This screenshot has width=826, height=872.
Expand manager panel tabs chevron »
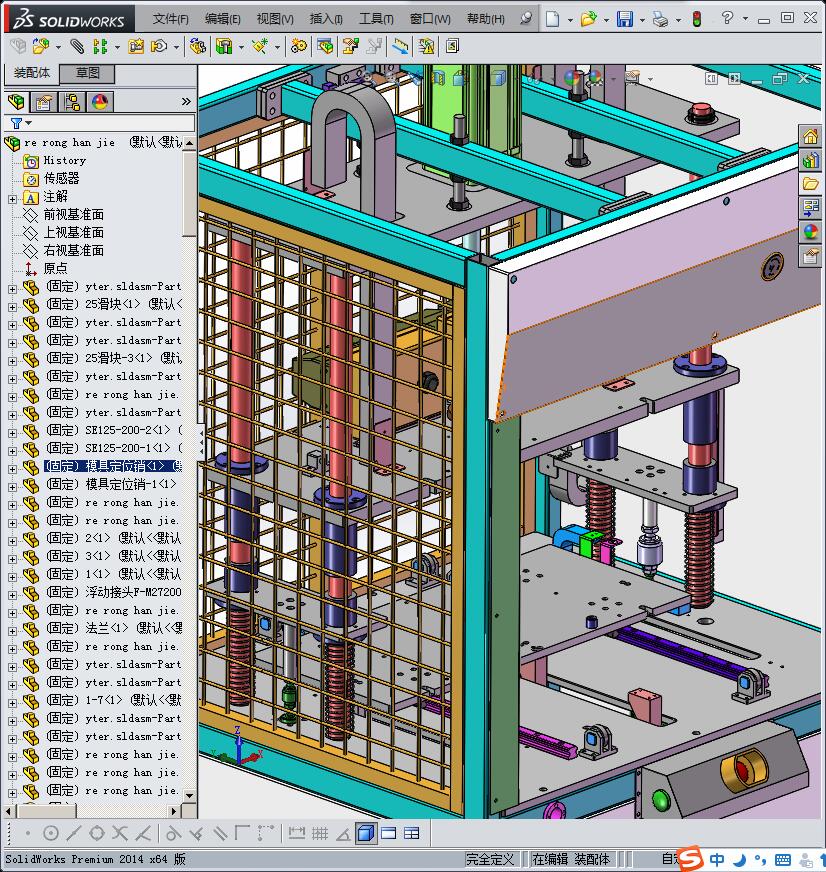pos(186,102)
